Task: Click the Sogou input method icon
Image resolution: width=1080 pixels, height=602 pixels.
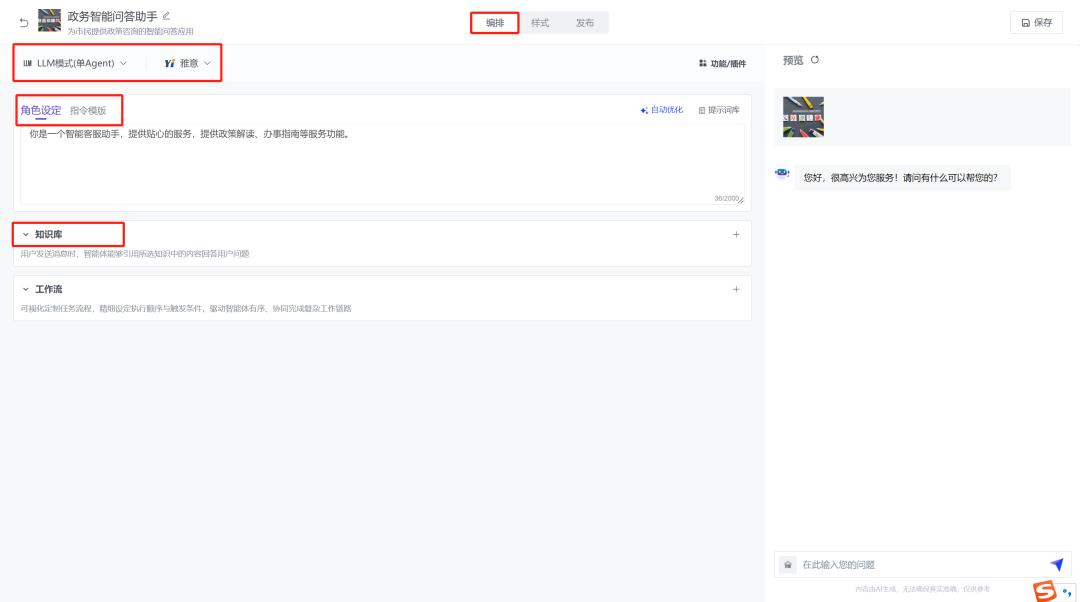Action: pyautogui.click(x=1045, y=590)
